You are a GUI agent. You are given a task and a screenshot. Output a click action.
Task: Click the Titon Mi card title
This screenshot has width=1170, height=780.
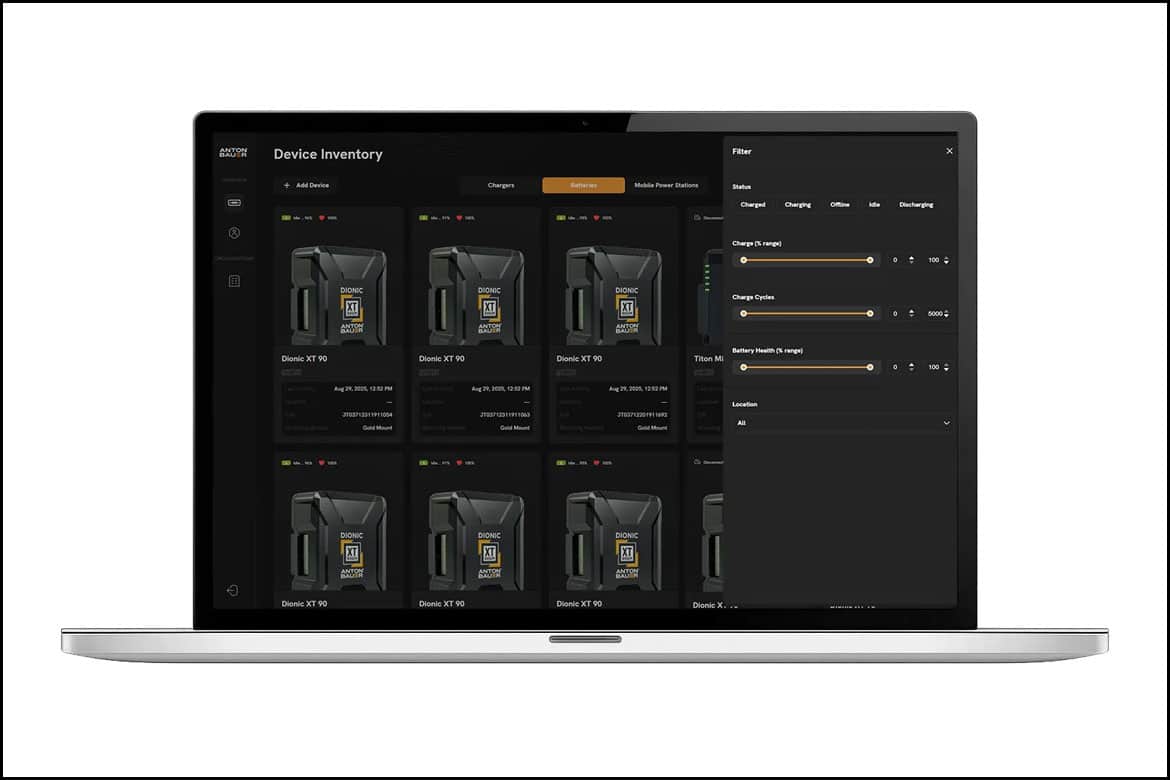tap(708, 359)
